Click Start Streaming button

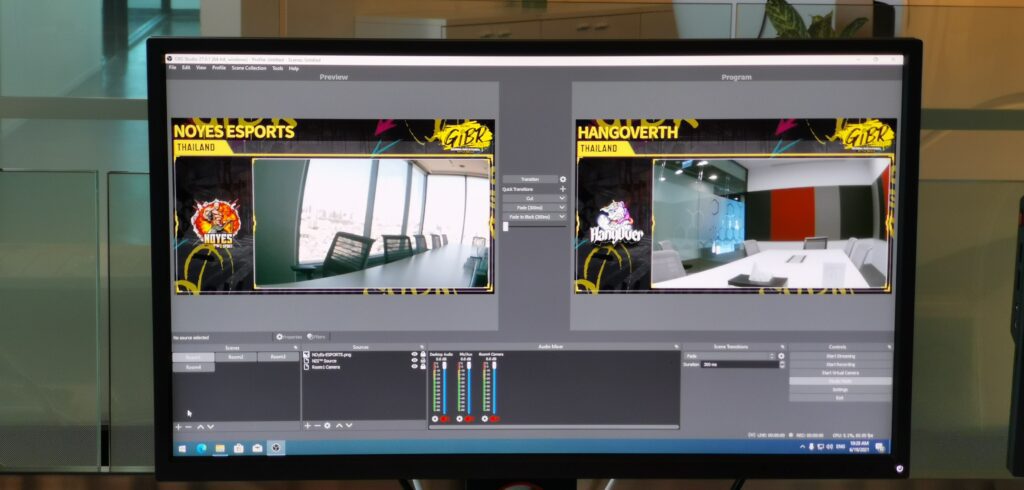(x=840, y=356)
